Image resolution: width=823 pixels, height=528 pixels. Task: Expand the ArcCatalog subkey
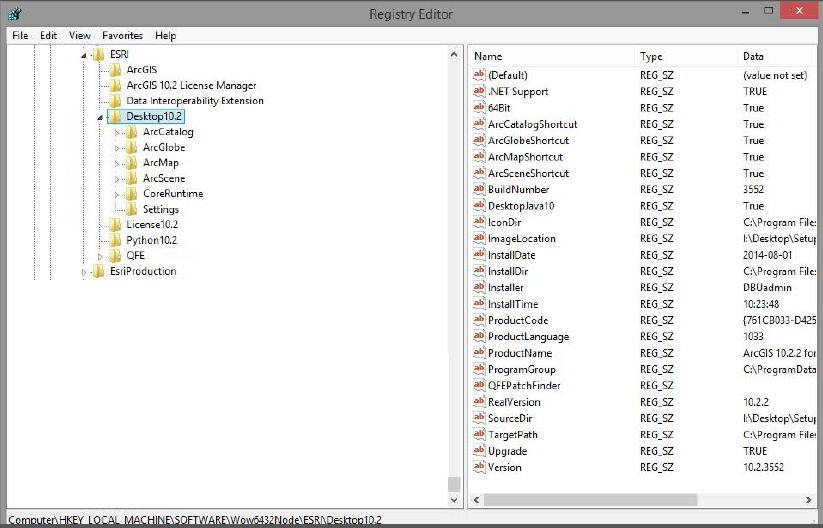pos(118,132)
